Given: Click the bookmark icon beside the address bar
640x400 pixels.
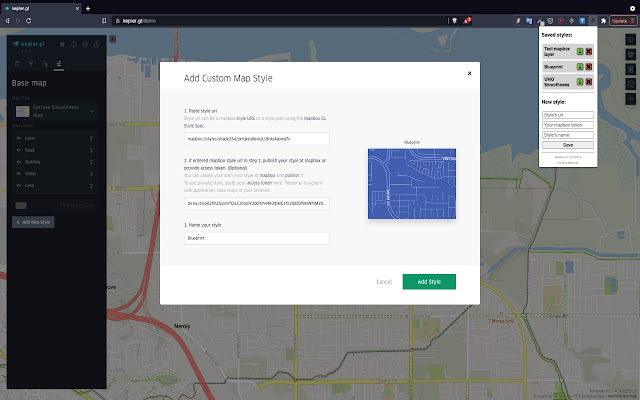Looking at the screenshot, I should (104, 21).
